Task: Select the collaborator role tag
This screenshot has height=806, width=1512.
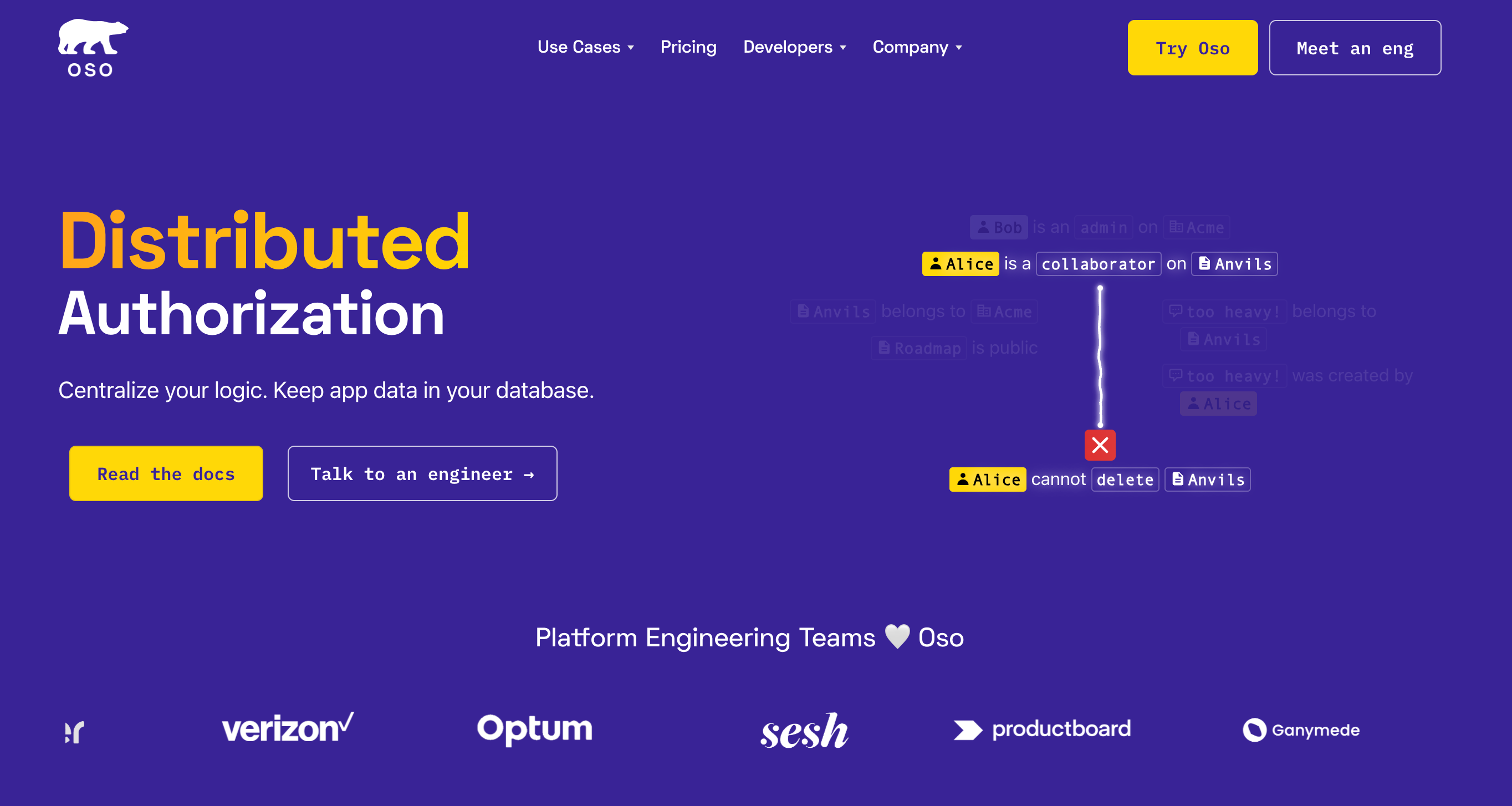Action: [1097, 264]
